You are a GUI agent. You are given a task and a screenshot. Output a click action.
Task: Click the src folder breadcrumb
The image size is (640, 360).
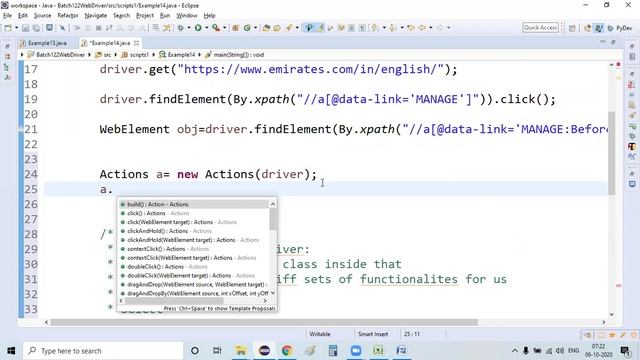104,55
